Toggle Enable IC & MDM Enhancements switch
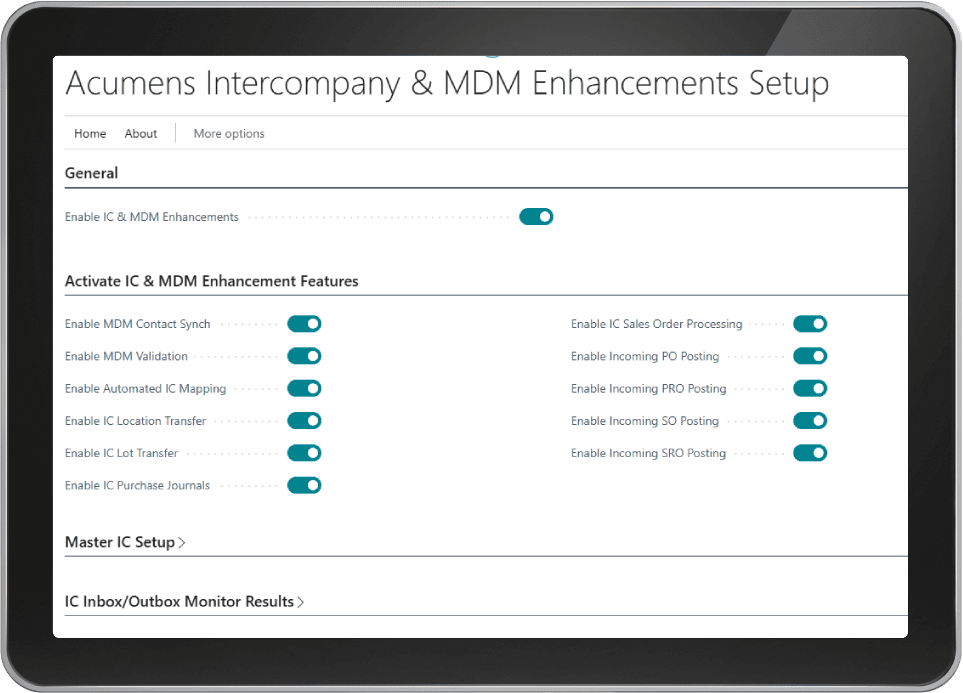This screenshot has width=963, height=693. click(x=536, y=217)
